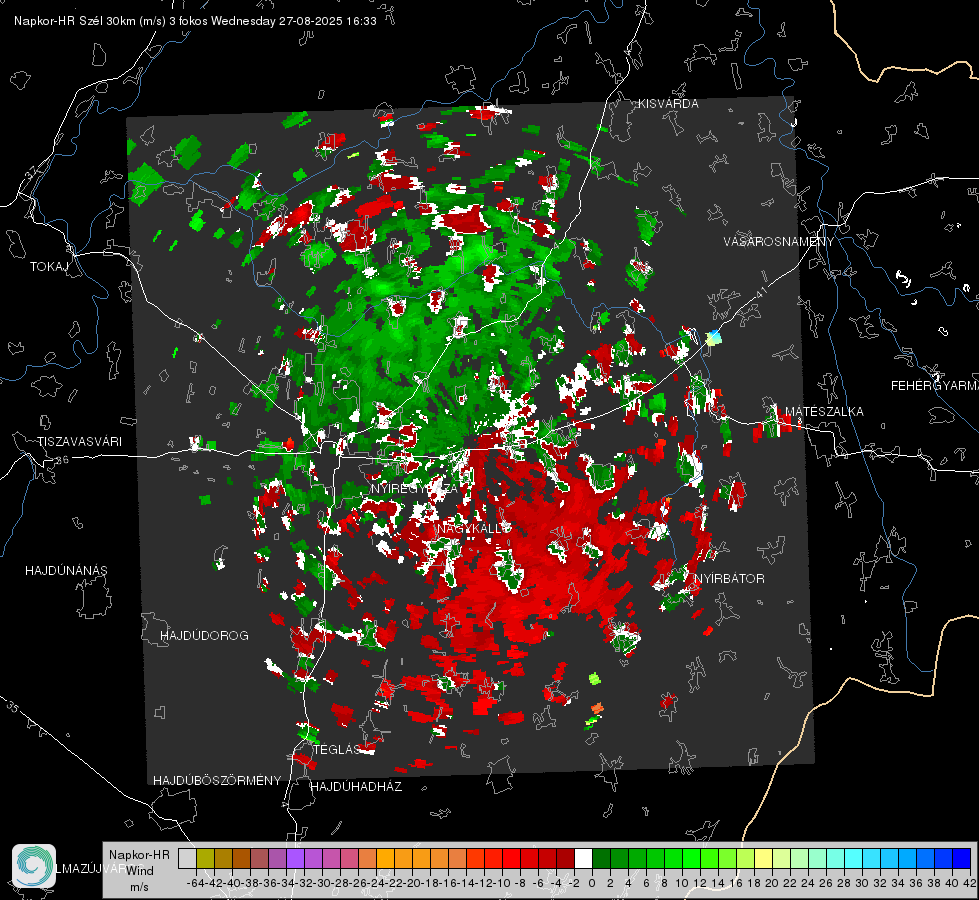Select the NYÍREGYHÁZA city label
979x900 pixels.
point(415,488)
